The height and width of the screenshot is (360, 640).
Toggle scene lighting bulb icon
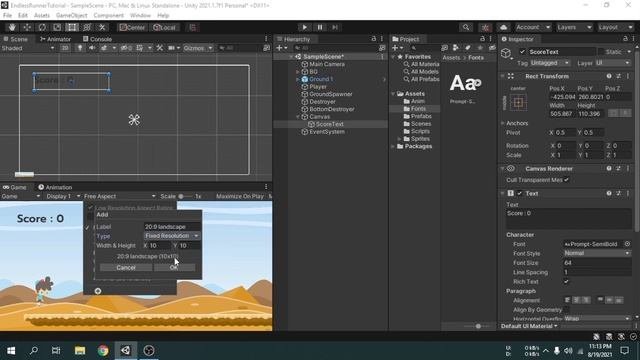tap(80, 48)
